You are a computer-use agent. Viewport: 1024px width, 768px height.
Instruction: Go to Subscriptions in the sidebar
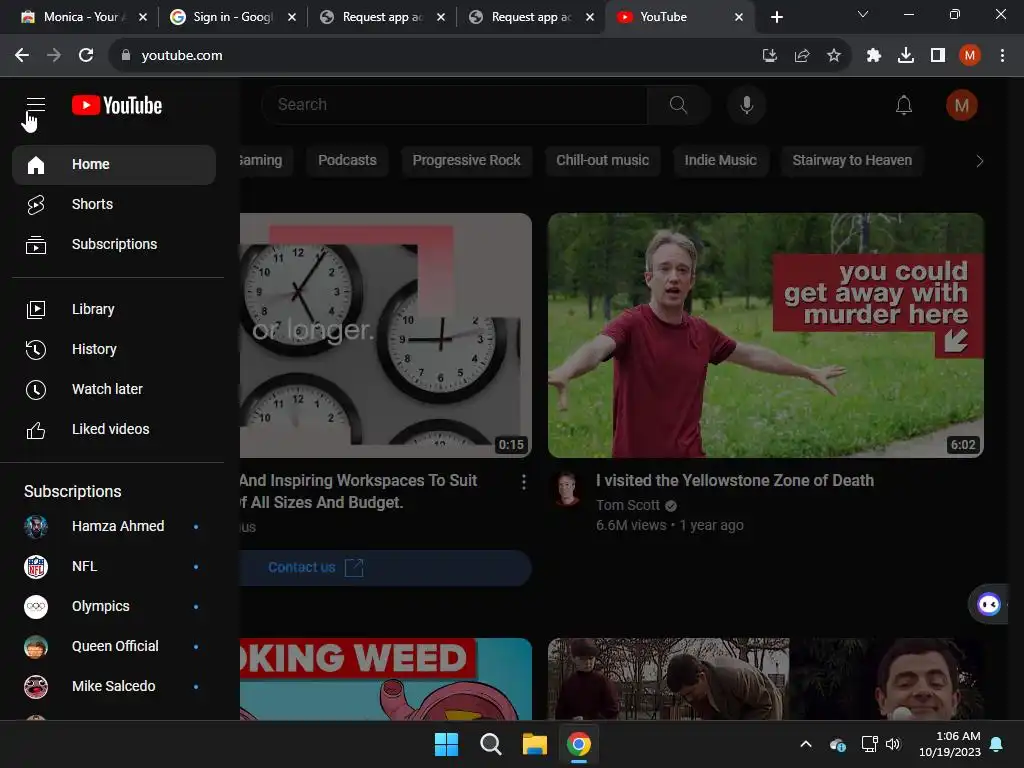coord(114,244)
